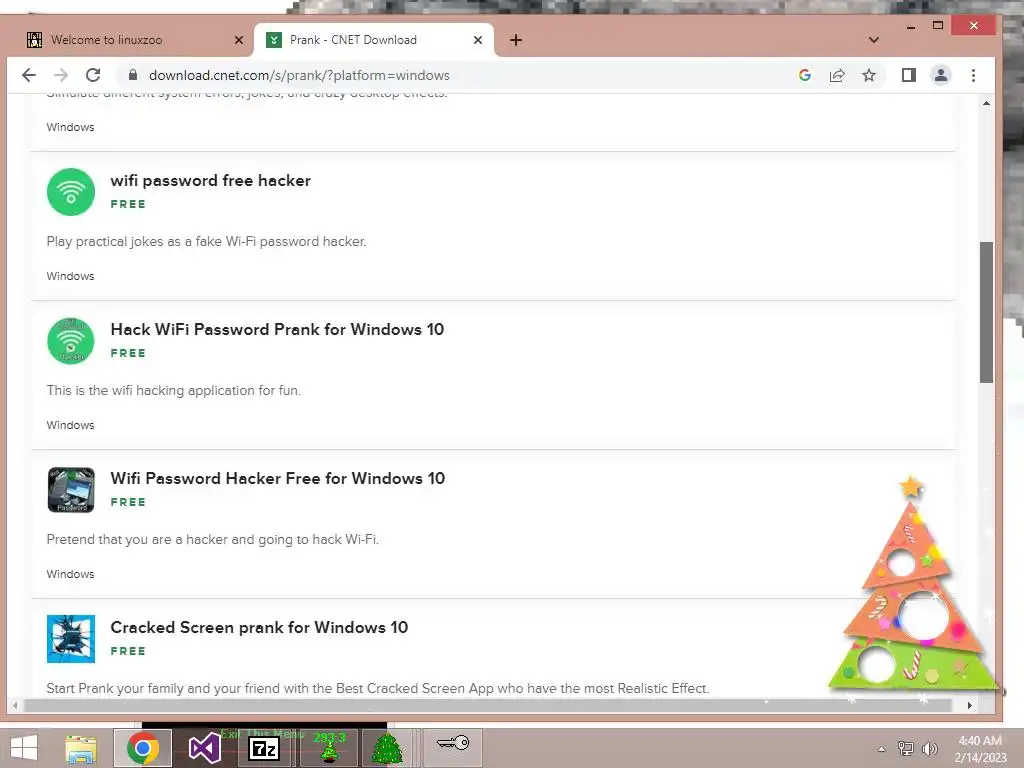Open Hack WiFi Password Prank for Windows 10
1024x768 pixels.
point(277,329)
